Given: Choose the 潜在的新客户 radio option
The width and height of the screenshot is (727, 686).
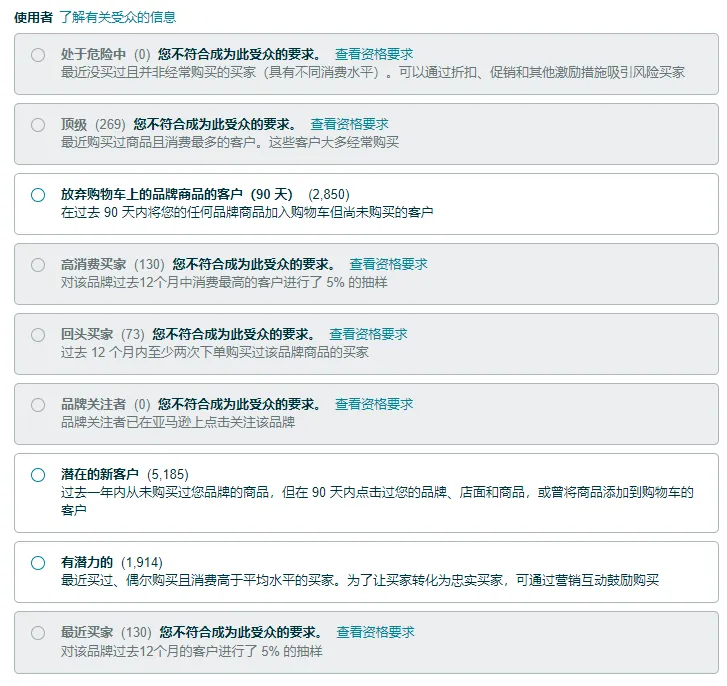Looking at the screenshot, I should 38,475.
